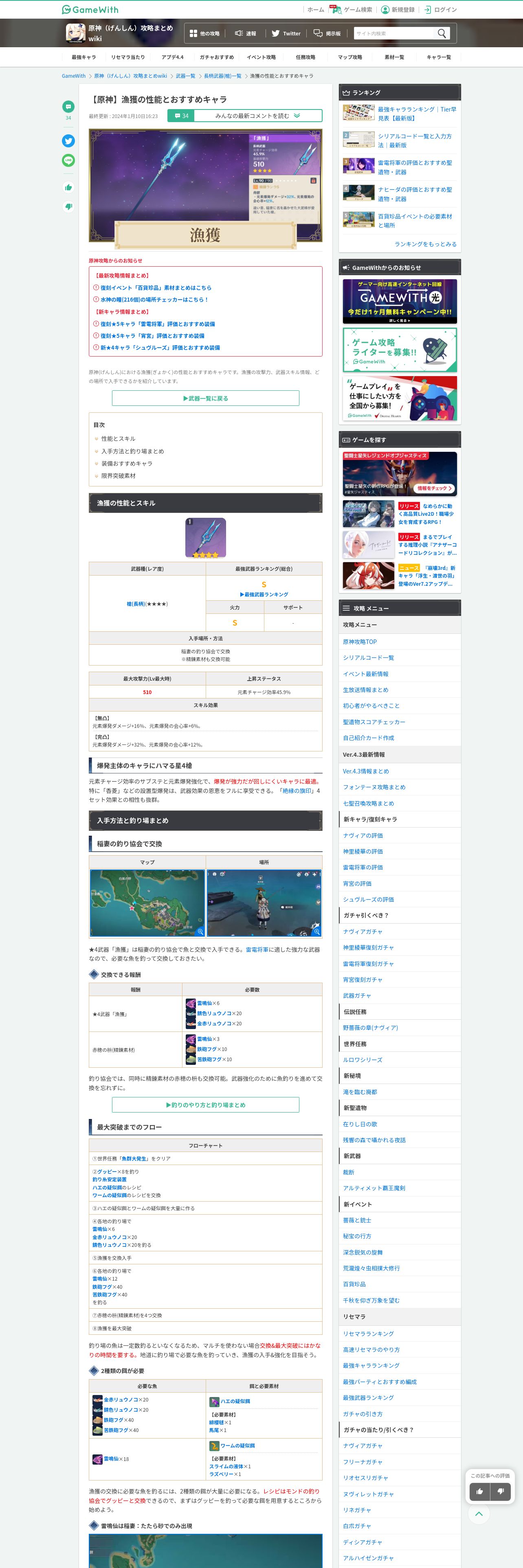Open Genshin wiki character avatar icon
Image resolution: width=523 pixels, height=1568 pixels.
pyautogui.click(x=75, y=33)
